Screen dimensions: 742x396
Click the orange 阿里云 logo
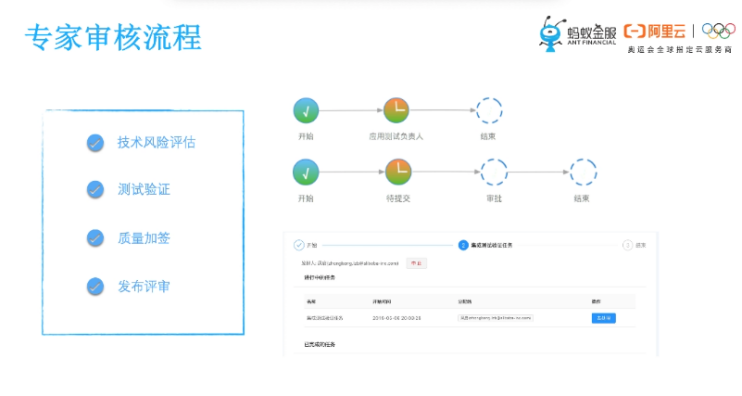click(655, 32)
